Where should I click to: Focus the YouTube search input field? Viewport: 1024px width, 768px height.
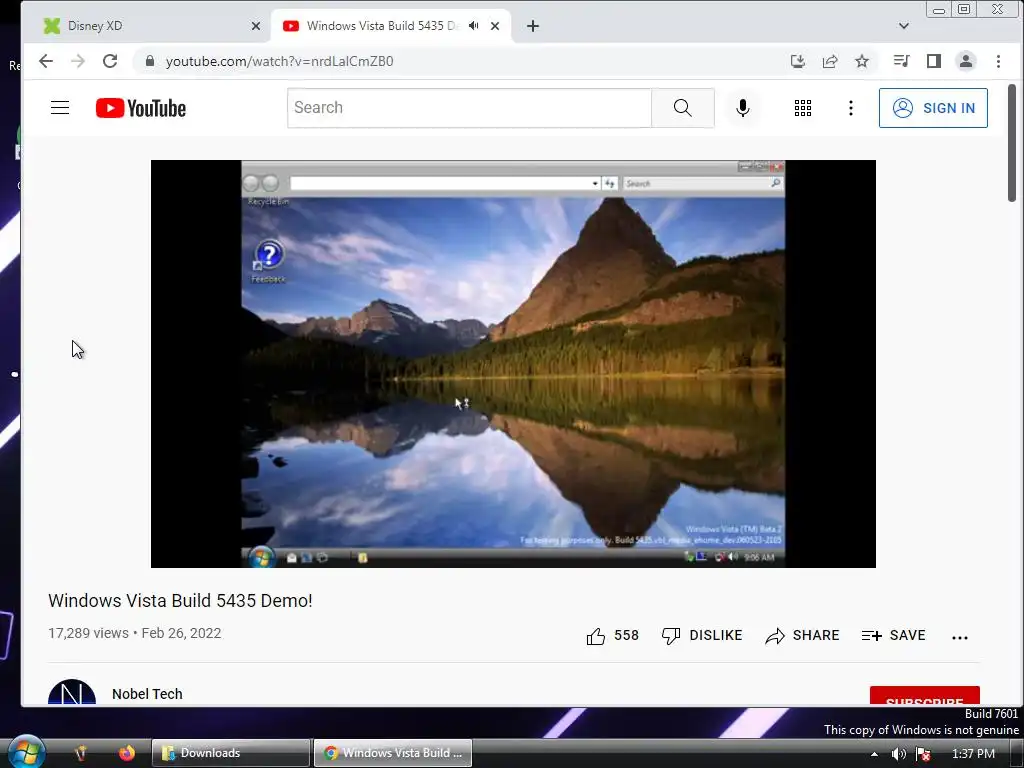[470, 108]
